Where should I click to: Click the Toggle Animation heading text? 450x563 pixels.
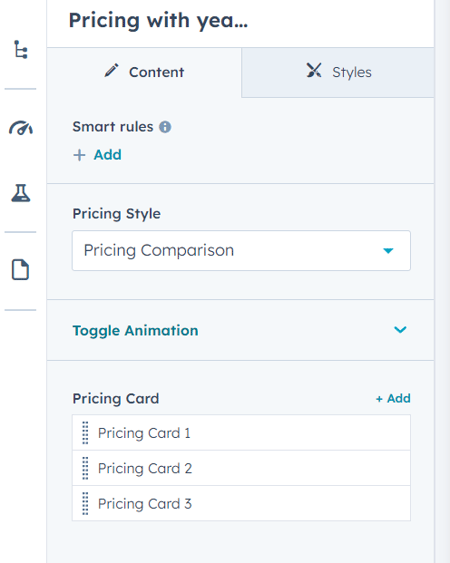(x=135, y=331)
